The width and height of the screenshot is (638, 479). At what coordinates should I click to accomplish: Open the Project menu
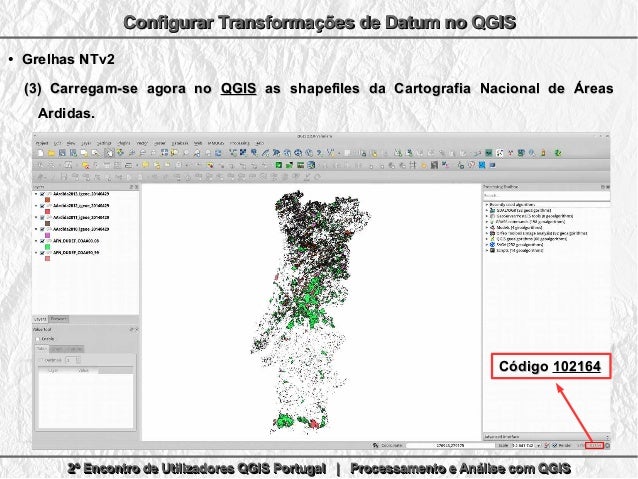(42, 143)
